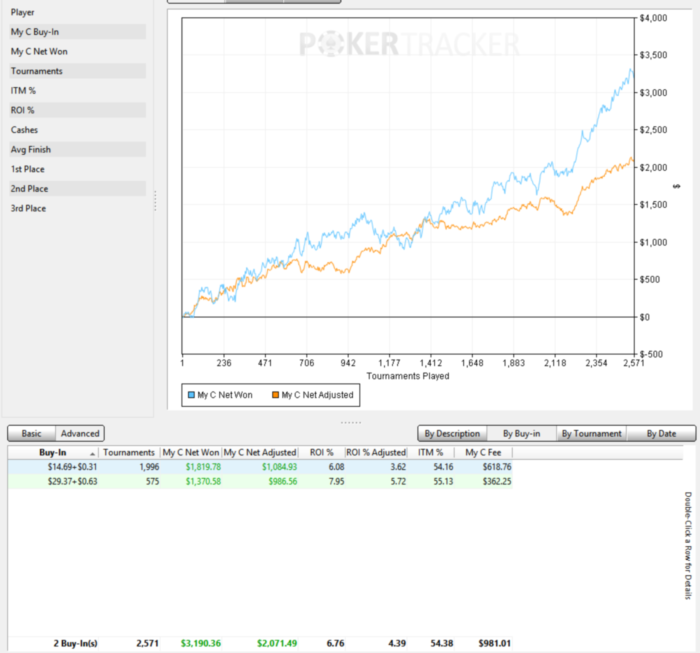Select the $14.69+$0.31 buy-in row
This screenshot has width=700, height=653.
pos(260,467)
